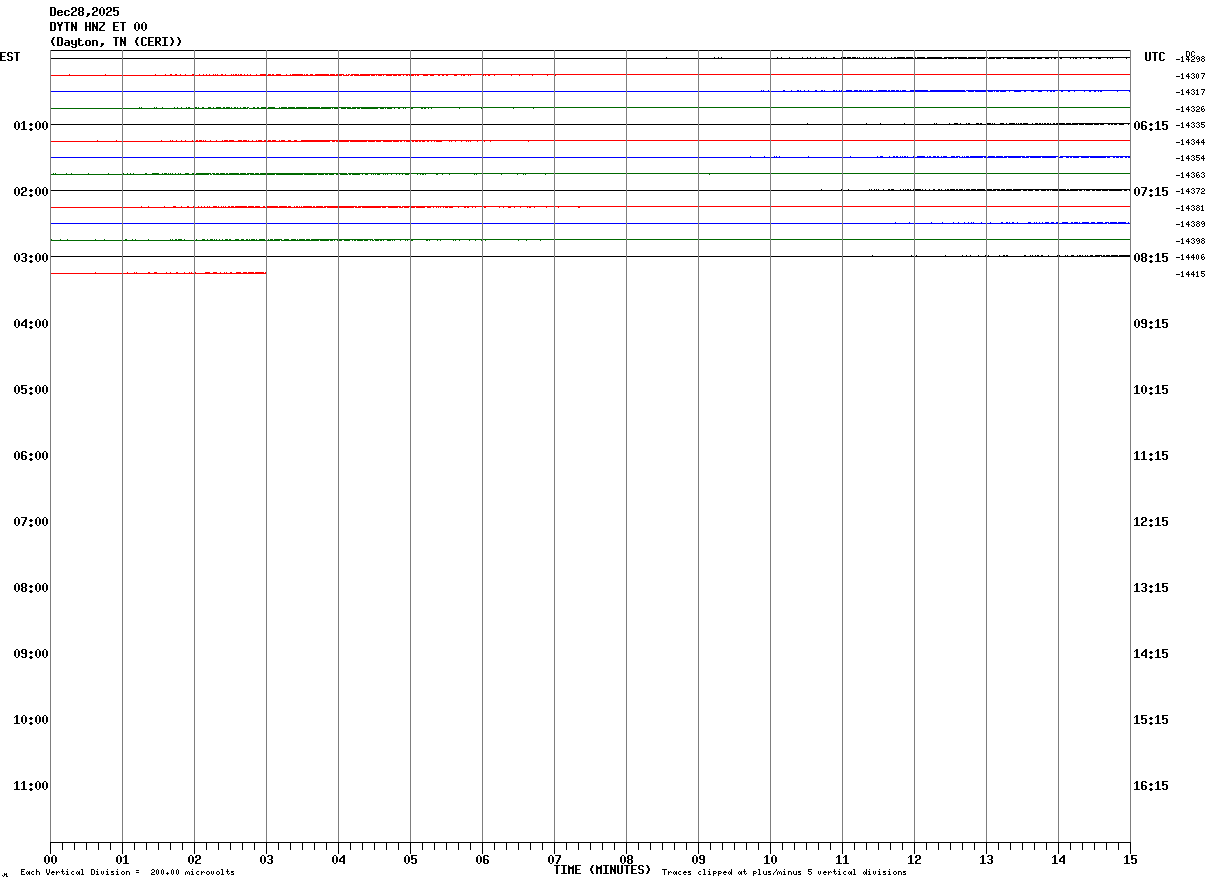Click the 'UTC' timezone label

point(1155,57)
